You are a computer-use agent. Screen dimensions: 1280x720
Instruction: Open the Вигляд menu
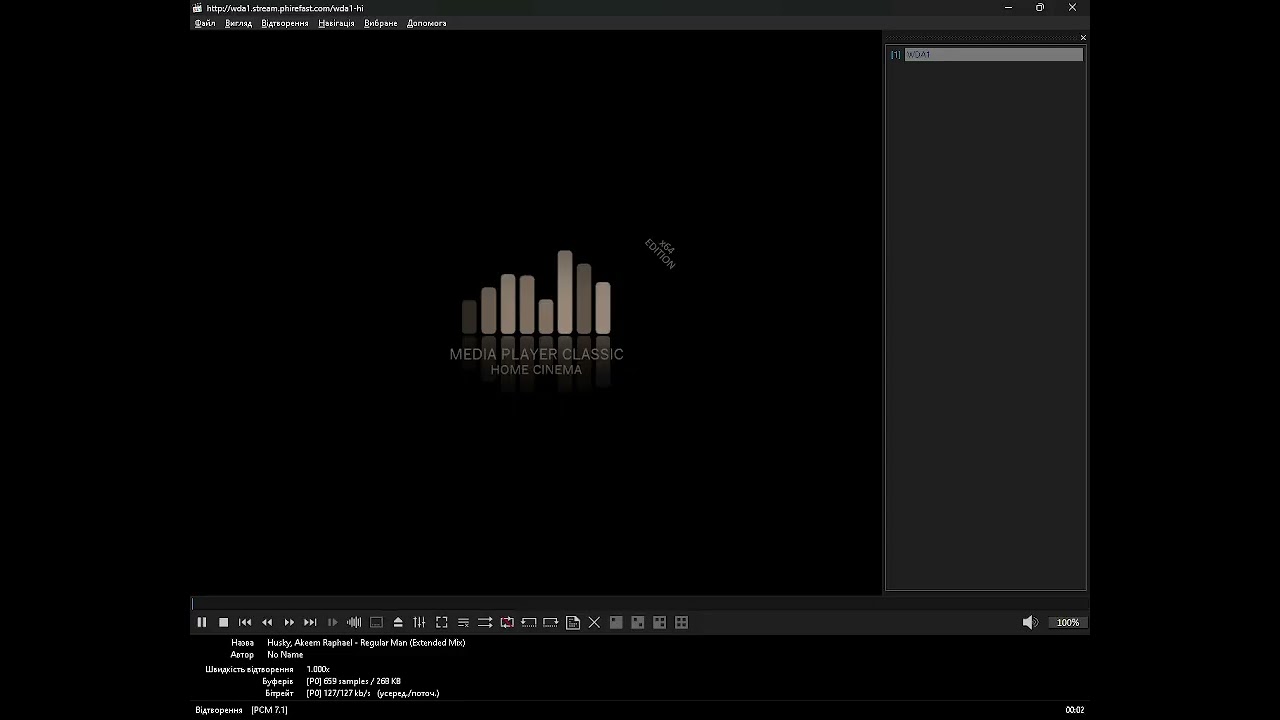coord(239,23)
